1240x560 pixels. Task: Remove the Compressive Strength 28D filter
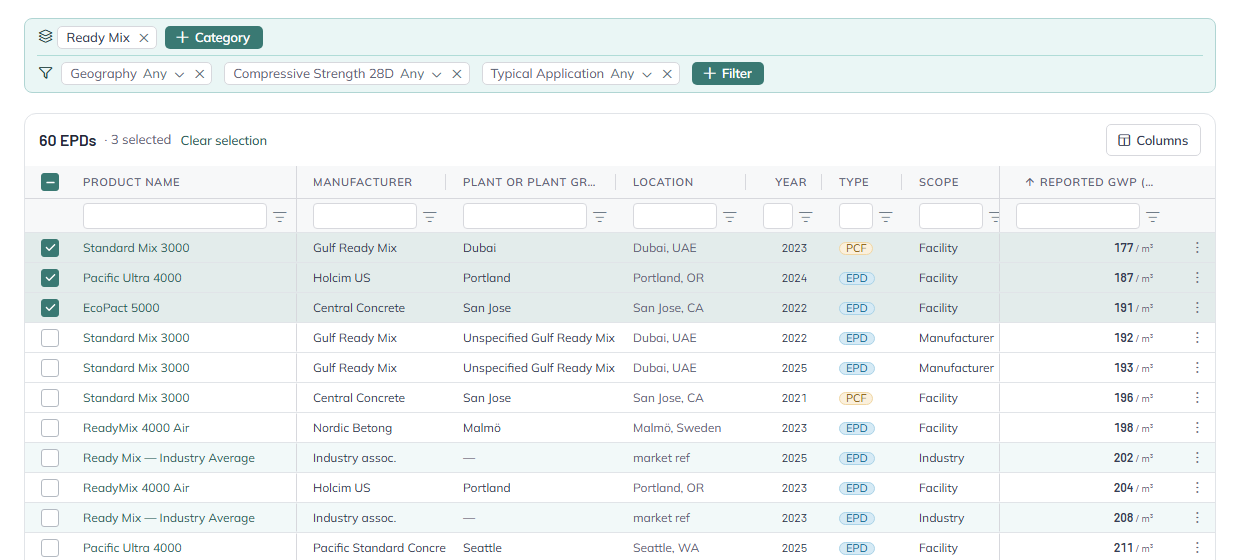[x=457, y=74]
